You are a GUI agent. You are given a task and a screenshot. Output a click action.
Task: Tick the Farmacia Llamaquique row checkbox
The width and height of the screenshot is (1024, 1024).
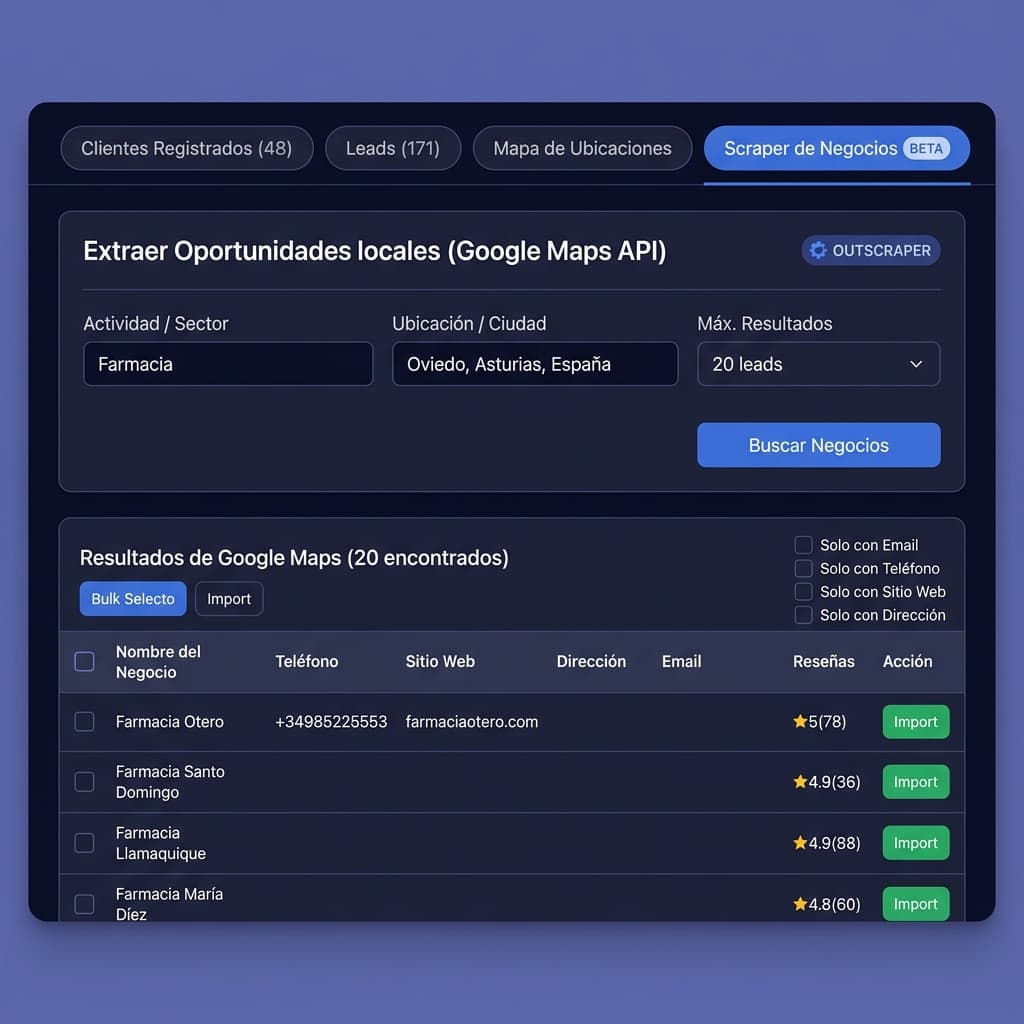point(84,842)
